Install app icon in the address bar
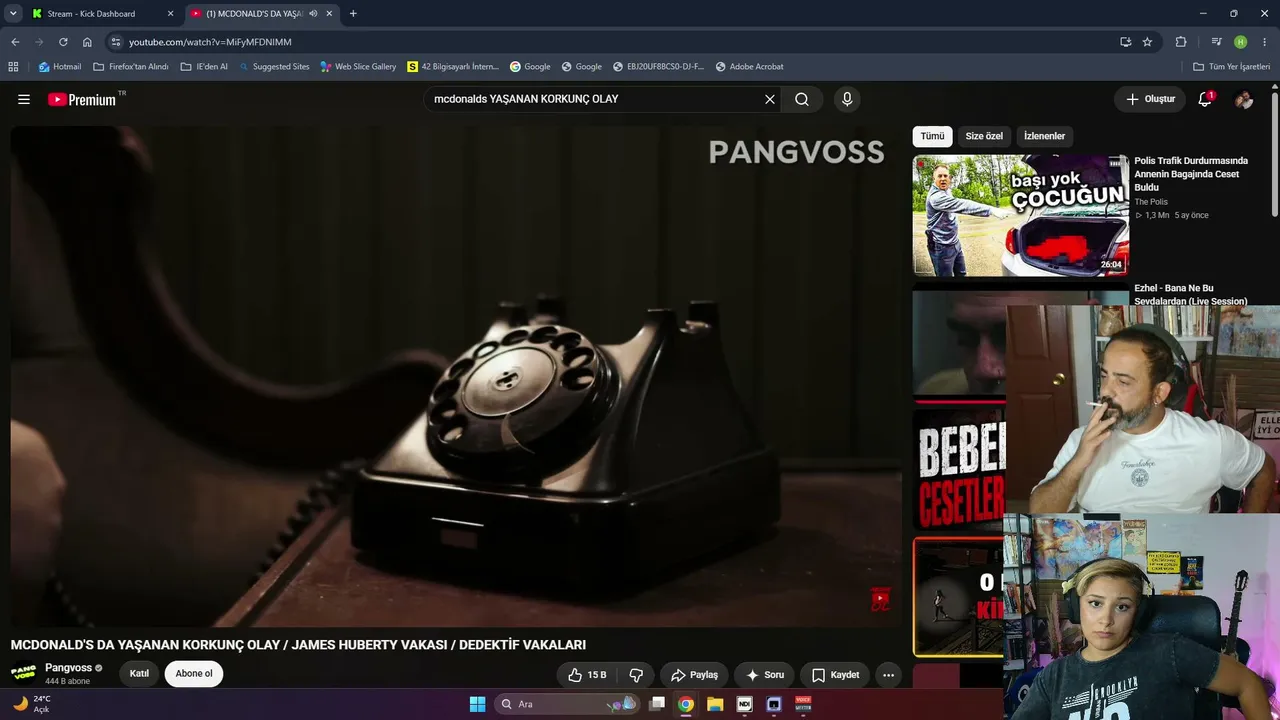Viewport: 1280px width, 720px height. tap(1126, 42)
